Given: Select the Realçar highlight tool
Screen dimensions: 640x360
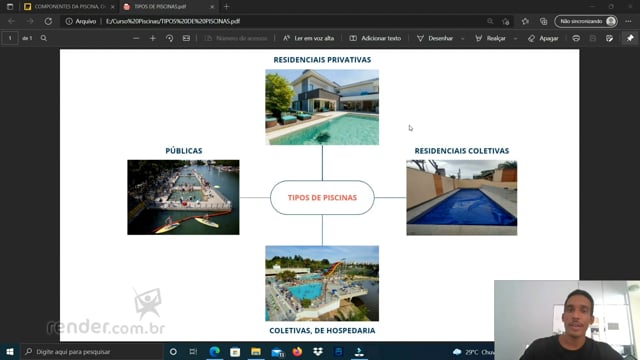Looking at the screenshot, I should click(x=491, y=38).
